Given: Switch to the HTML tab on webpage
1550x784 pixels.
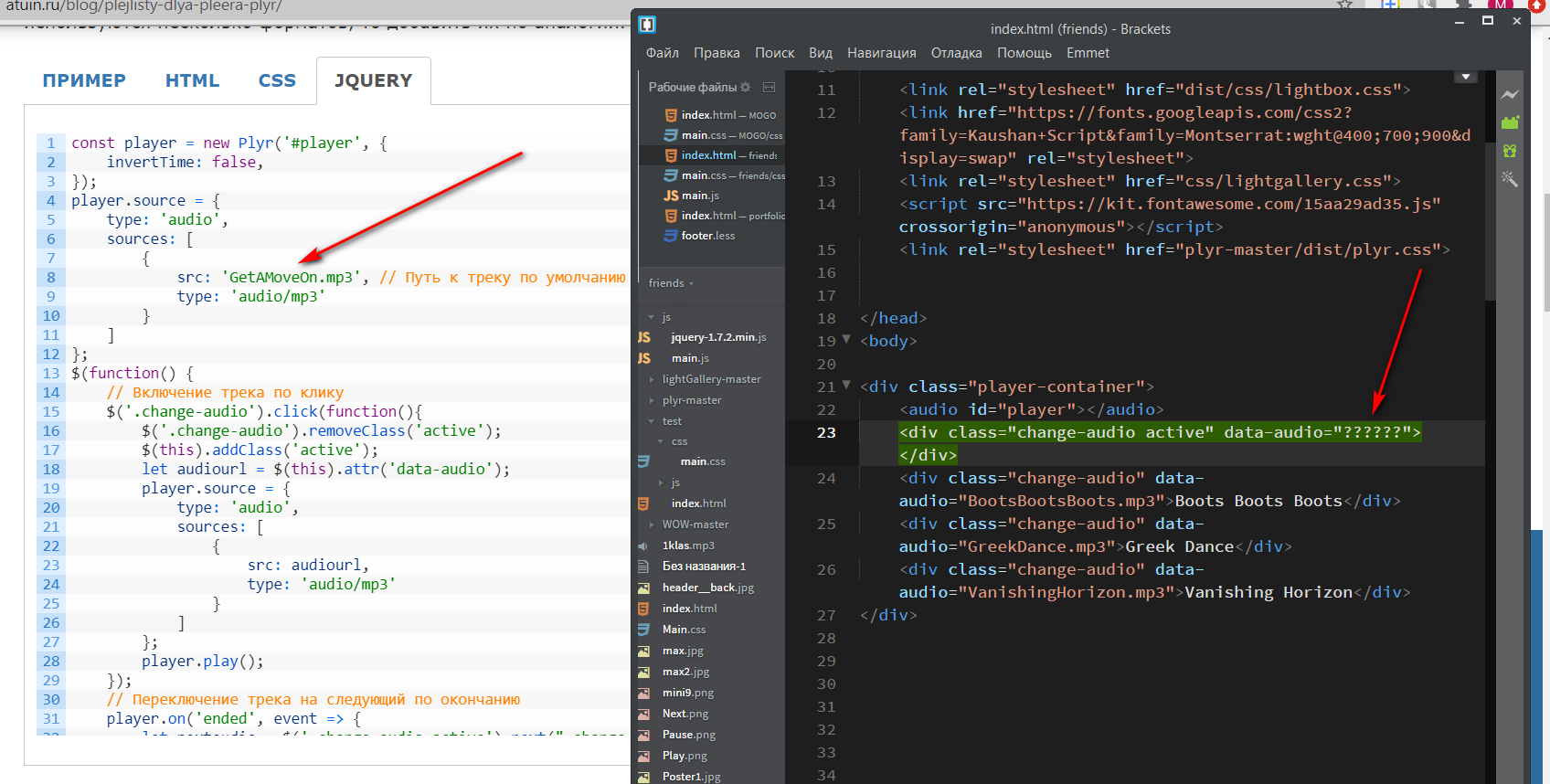Looking at the screenshot, I should click(x=192, y=80).
